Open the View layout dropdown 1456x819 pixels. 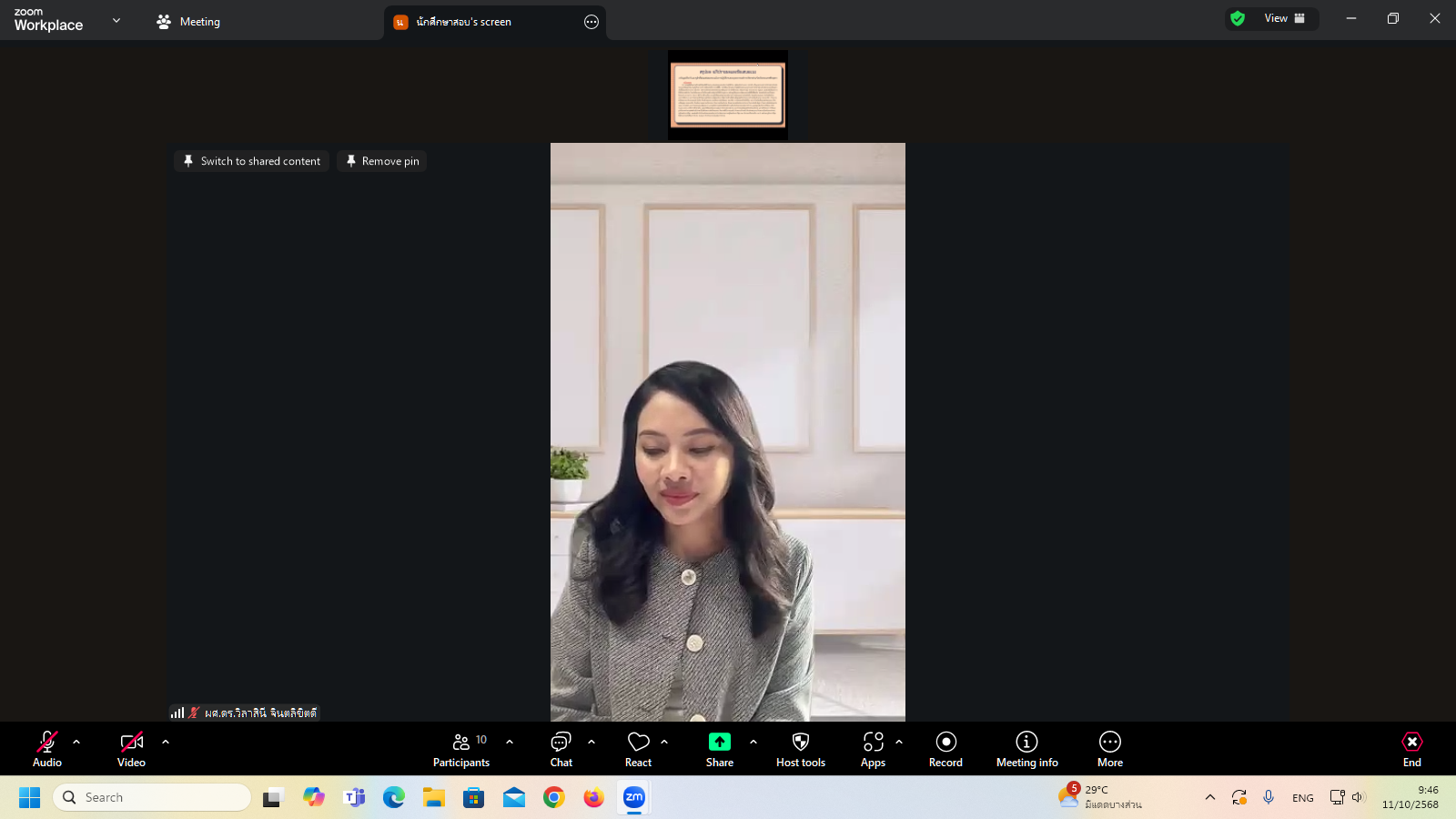pos(1283,18)
